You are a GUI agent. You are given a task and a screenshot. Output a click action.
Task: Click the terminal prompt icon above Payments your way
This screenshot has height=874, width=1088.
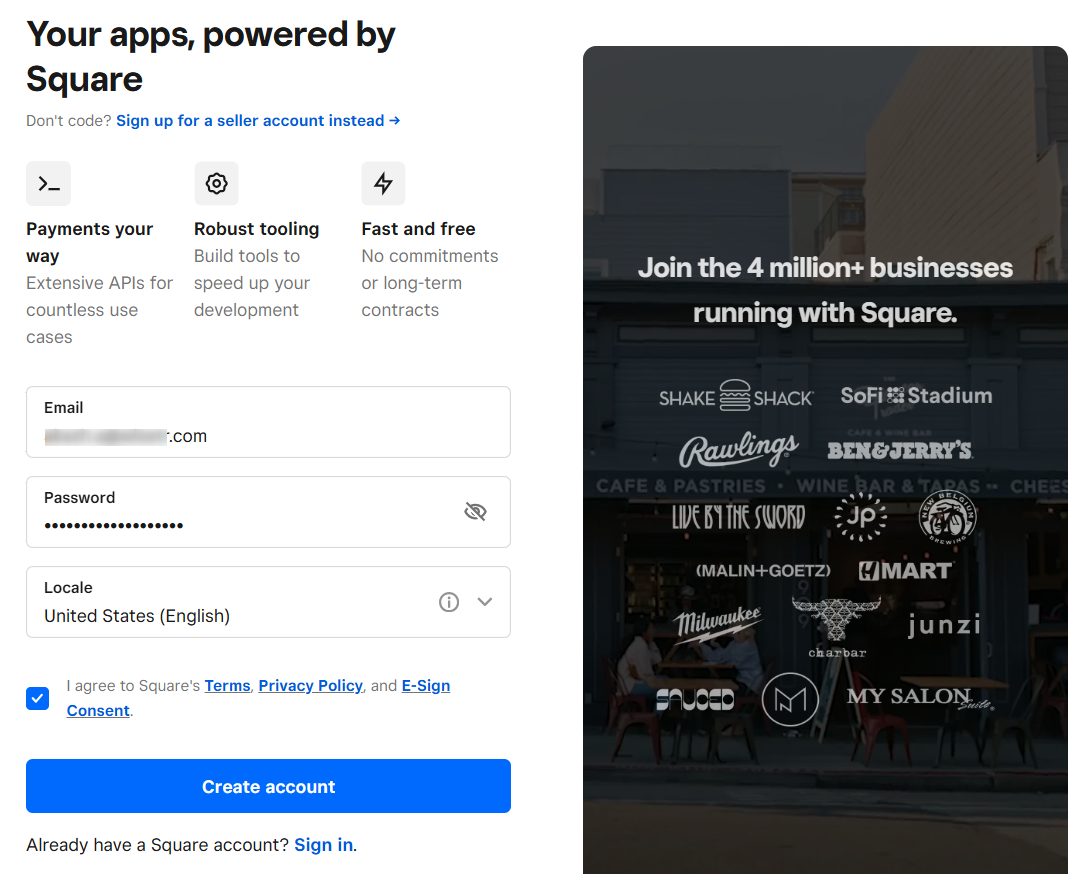point(49,184)
